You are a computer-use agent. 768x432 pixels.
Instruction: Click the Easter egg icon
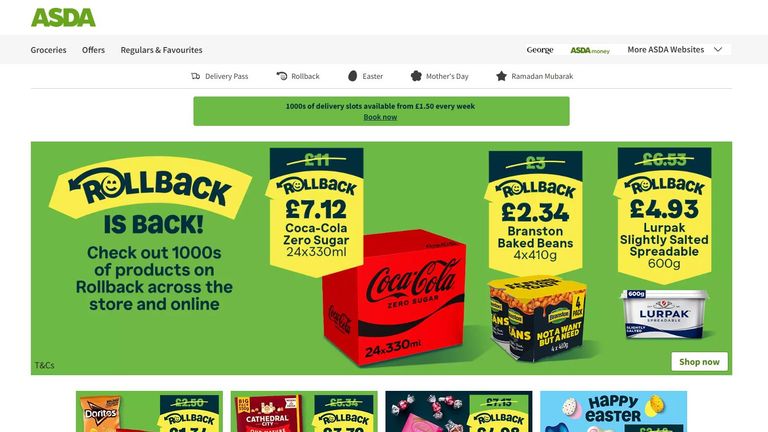[353, 76]
